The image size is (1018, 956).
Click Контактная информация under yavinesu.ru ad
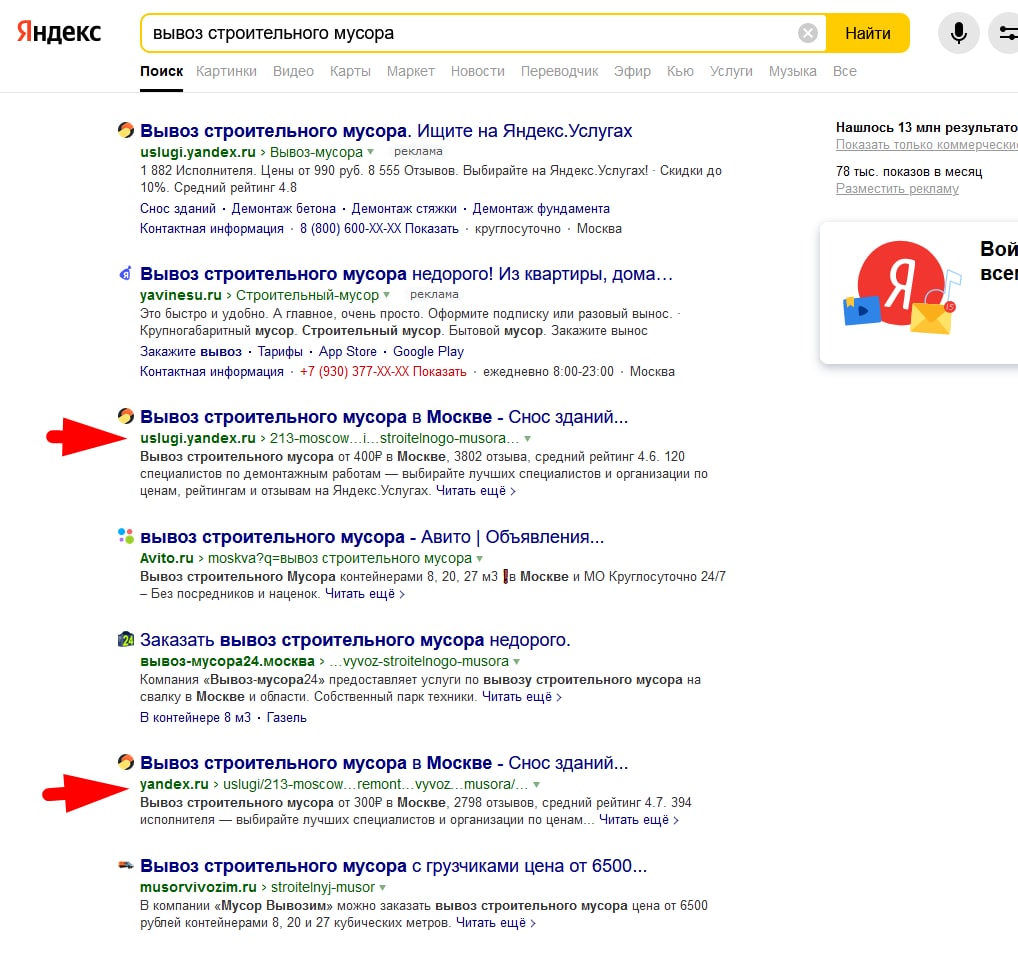click(212, 371)
